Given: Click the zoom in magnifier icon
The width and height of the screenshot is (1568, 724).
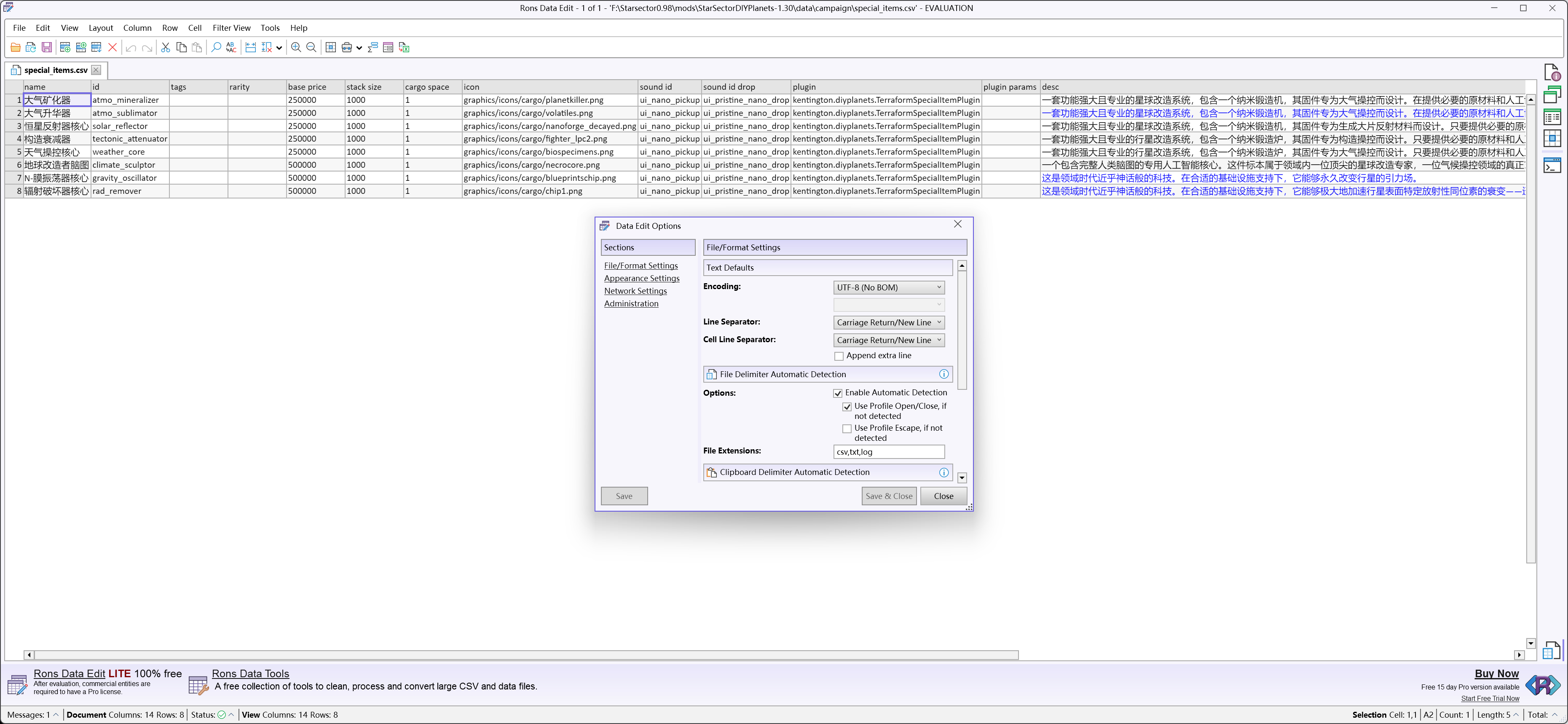Looking at the screenshot, I should [296, 48].
